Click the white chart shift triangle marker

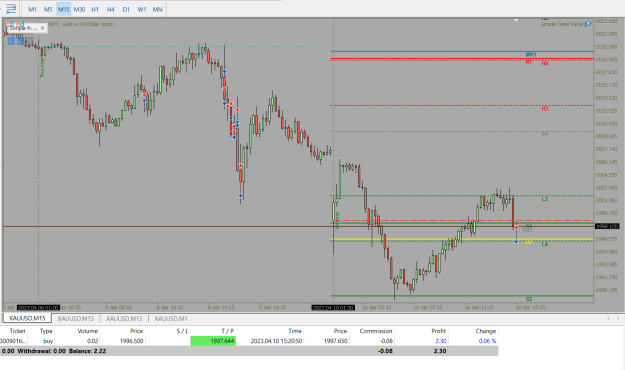516,20
